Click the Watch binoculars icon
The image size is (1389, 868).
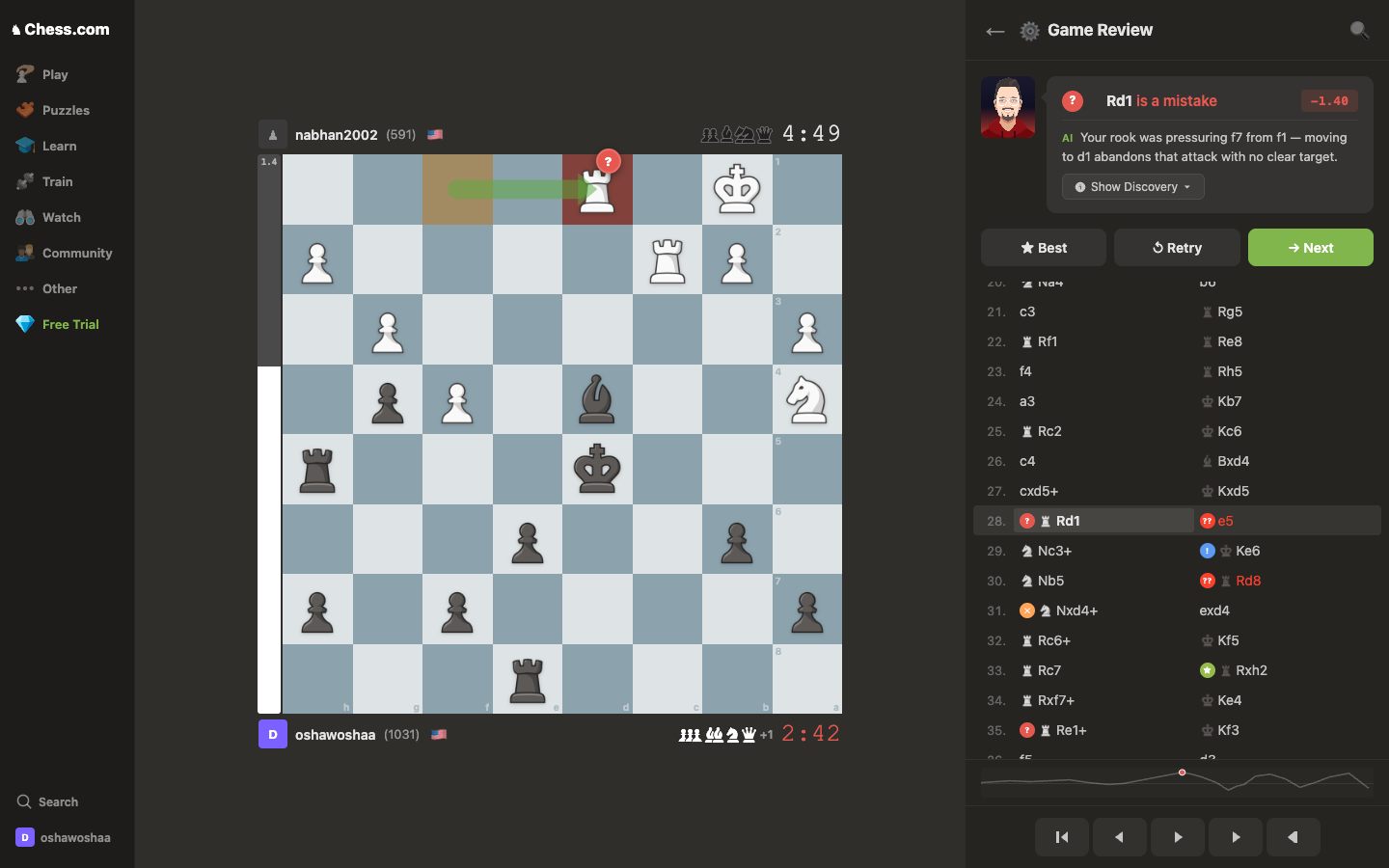click(25, 217)
